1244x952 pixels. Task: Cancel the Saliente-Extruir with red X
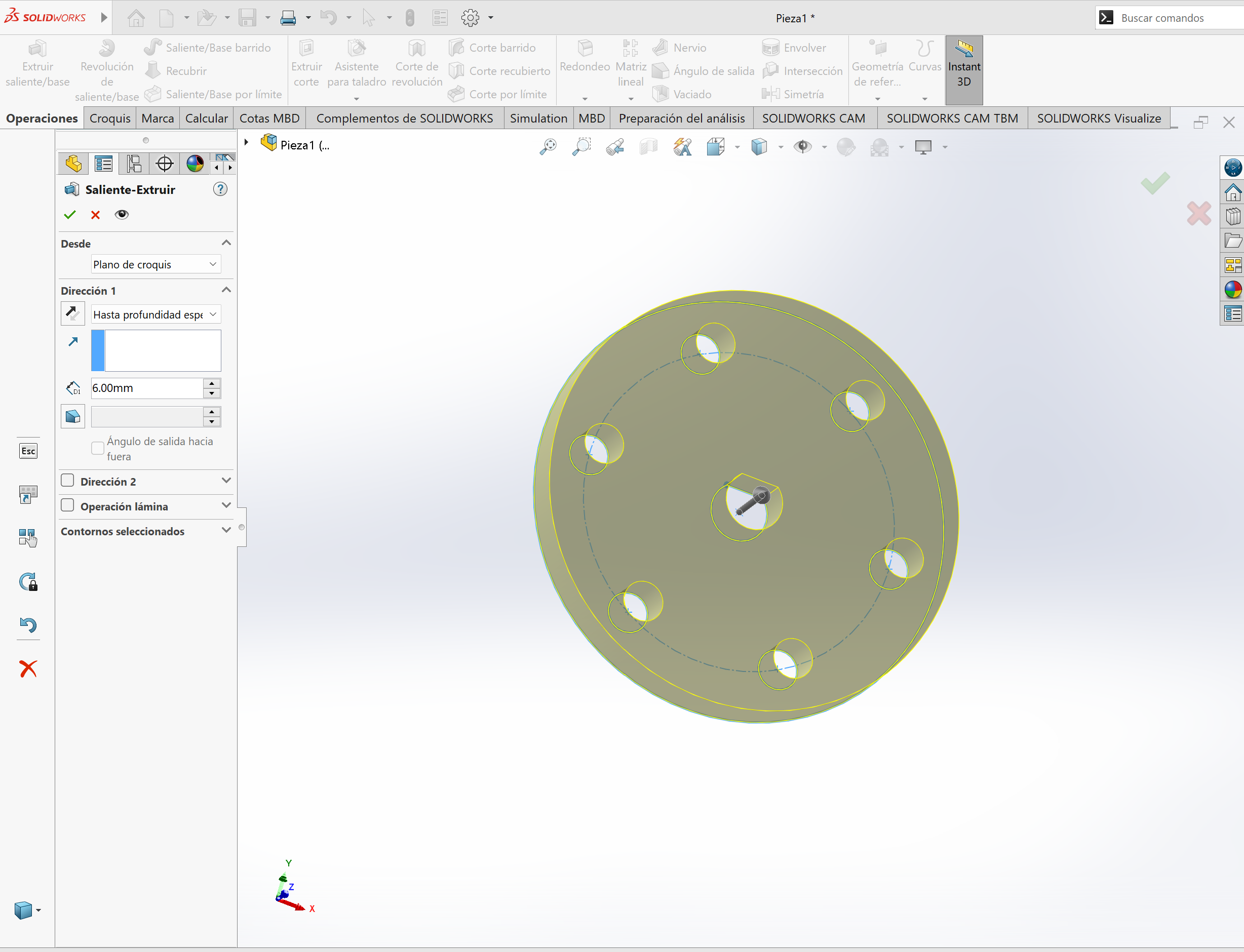pos(95,215)
